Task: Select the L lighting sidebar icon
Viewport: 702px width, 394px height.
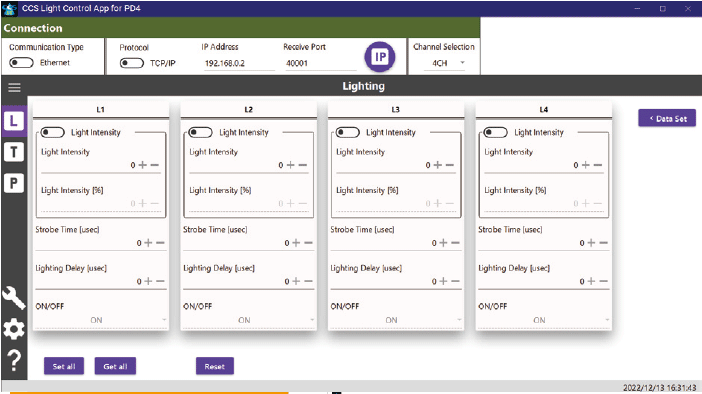Action: tap(14, 121)
